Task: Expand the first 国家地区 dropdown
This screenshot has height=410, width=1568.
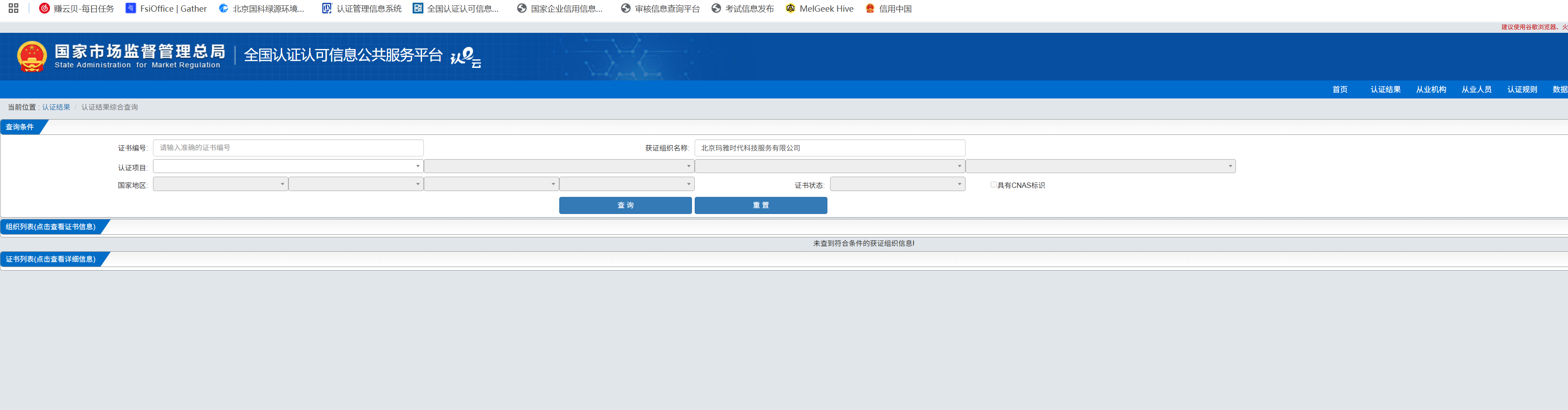Action: pos(220,184)
